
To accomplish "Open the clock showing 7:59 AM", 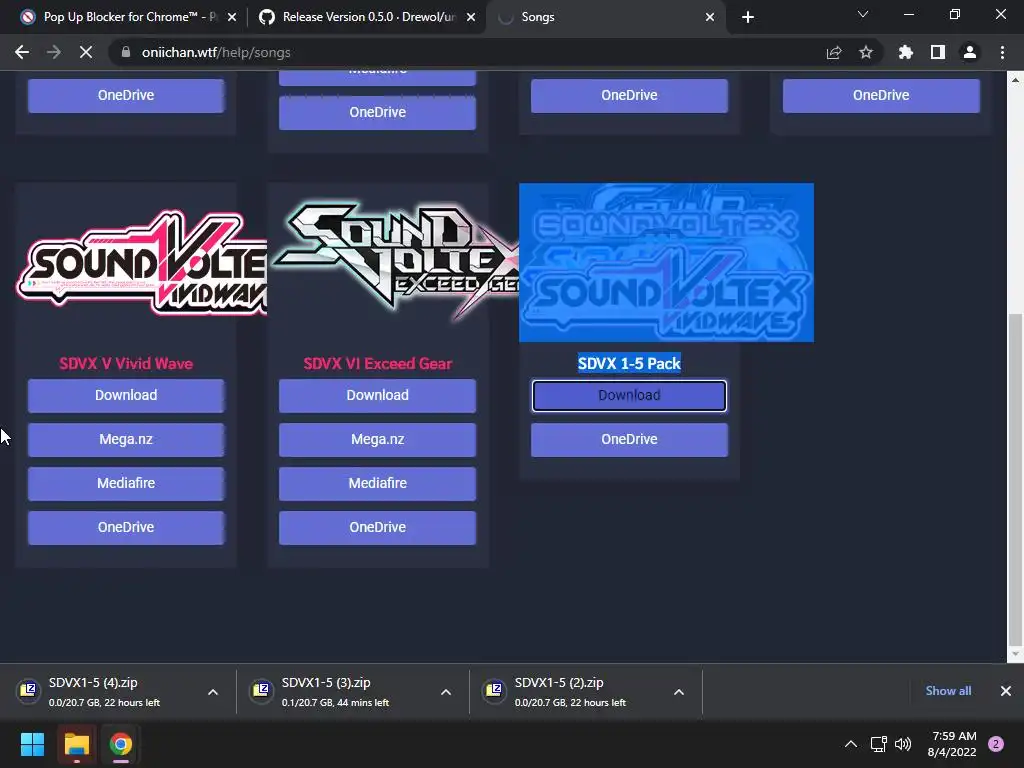I will tap(952, 744).
